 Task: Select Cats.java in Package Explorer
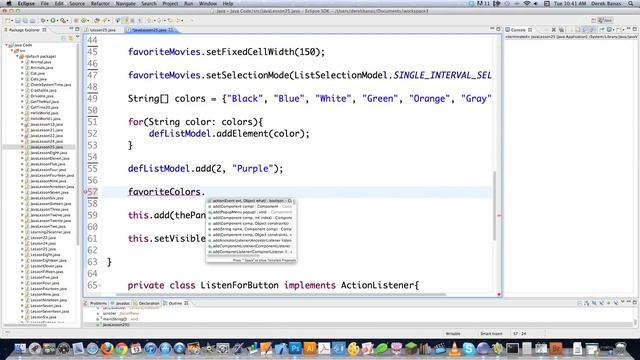click(38, 79)
